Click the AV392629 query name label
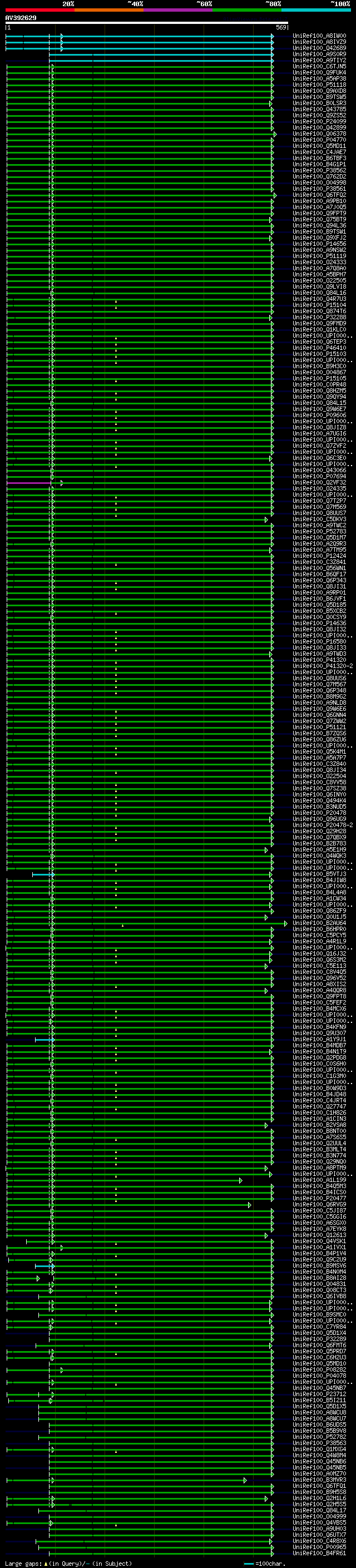This screenshot has height=1568, width=356. pyautogui.click(x=21, y=18)
